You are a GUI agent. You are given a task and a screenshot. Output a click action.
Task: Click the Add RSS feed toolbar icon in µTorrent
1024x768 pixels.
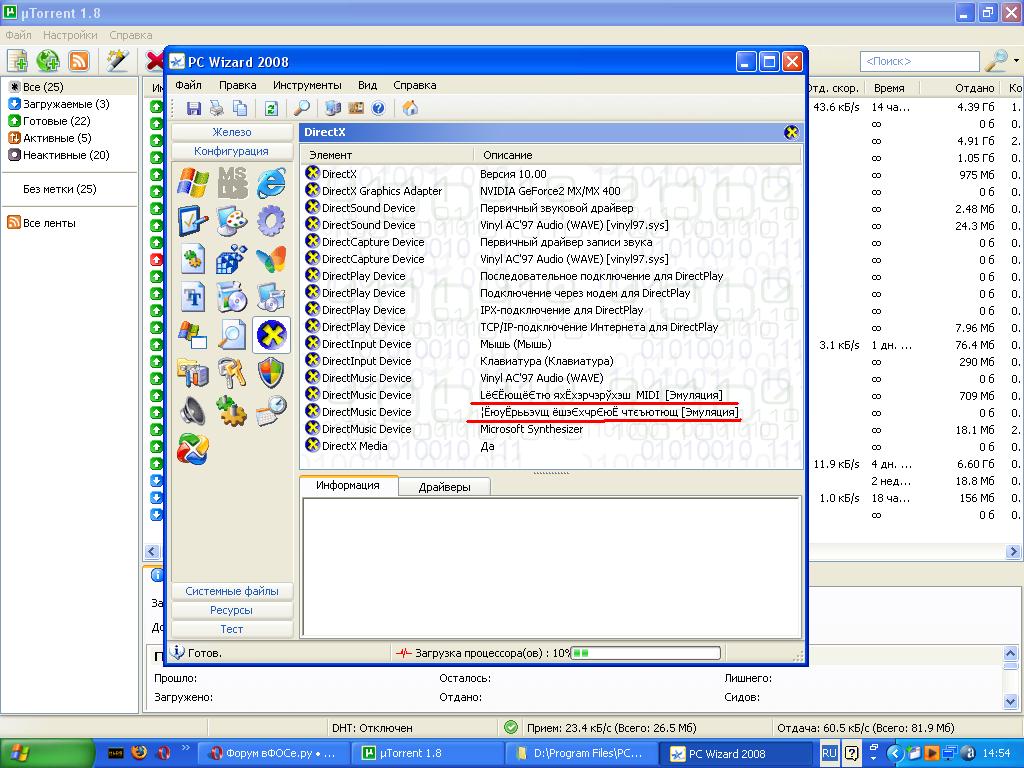(79, 61)
